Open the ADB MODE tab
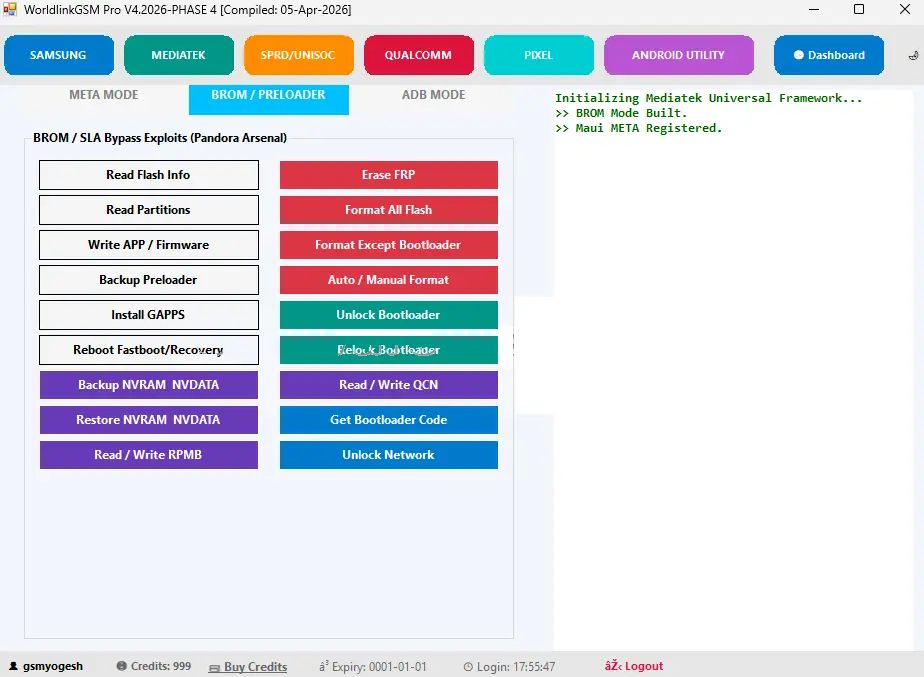 pyautogui.click(x=433, y=95)
